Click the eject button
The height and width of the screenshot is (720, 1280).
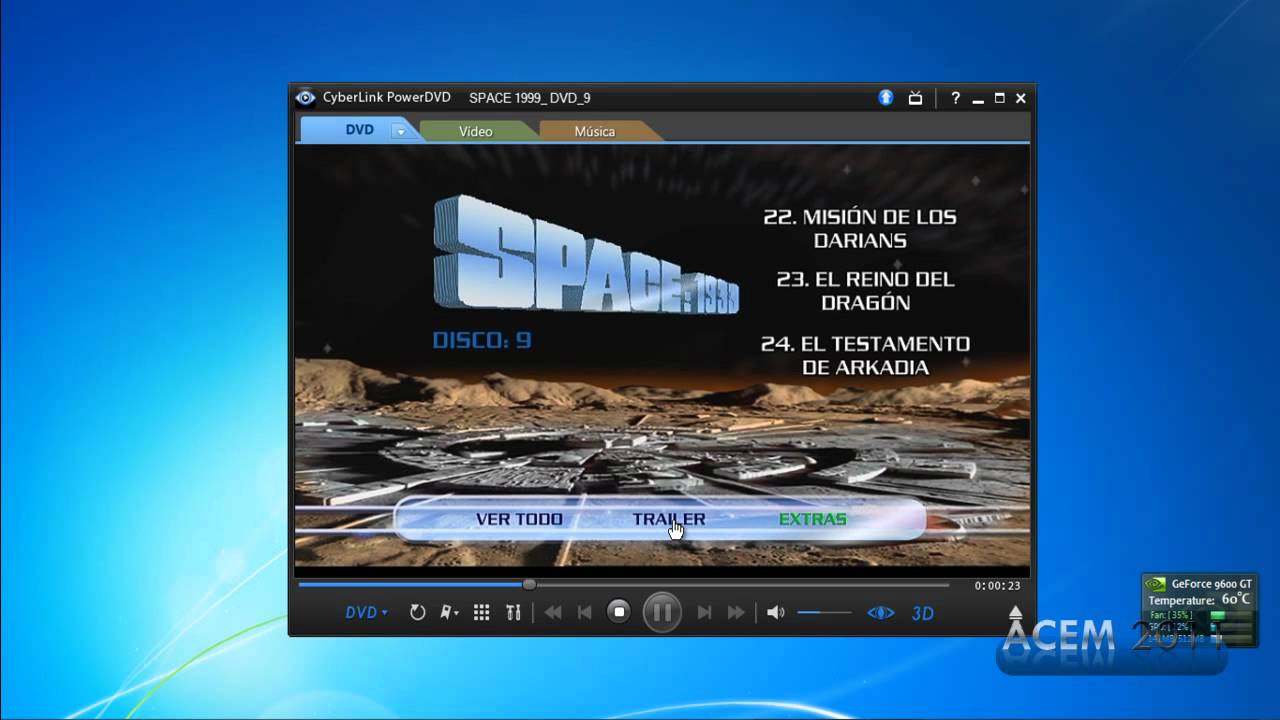(1016, 612)
